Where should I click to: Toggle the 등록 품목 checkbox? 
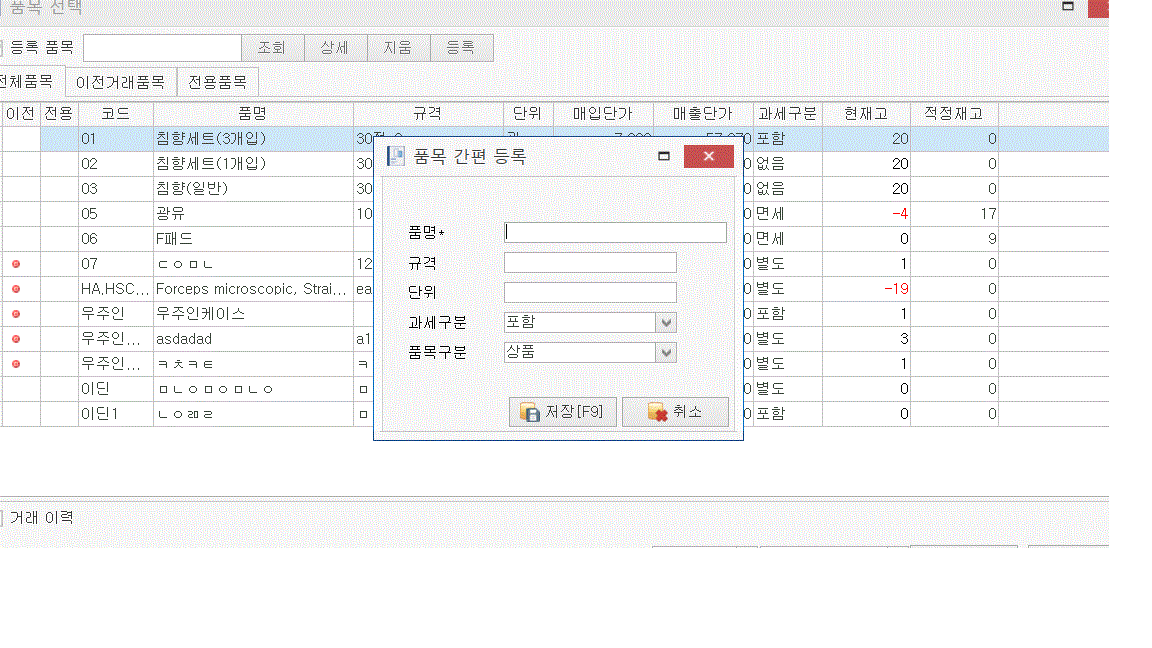tap(2, 48)
